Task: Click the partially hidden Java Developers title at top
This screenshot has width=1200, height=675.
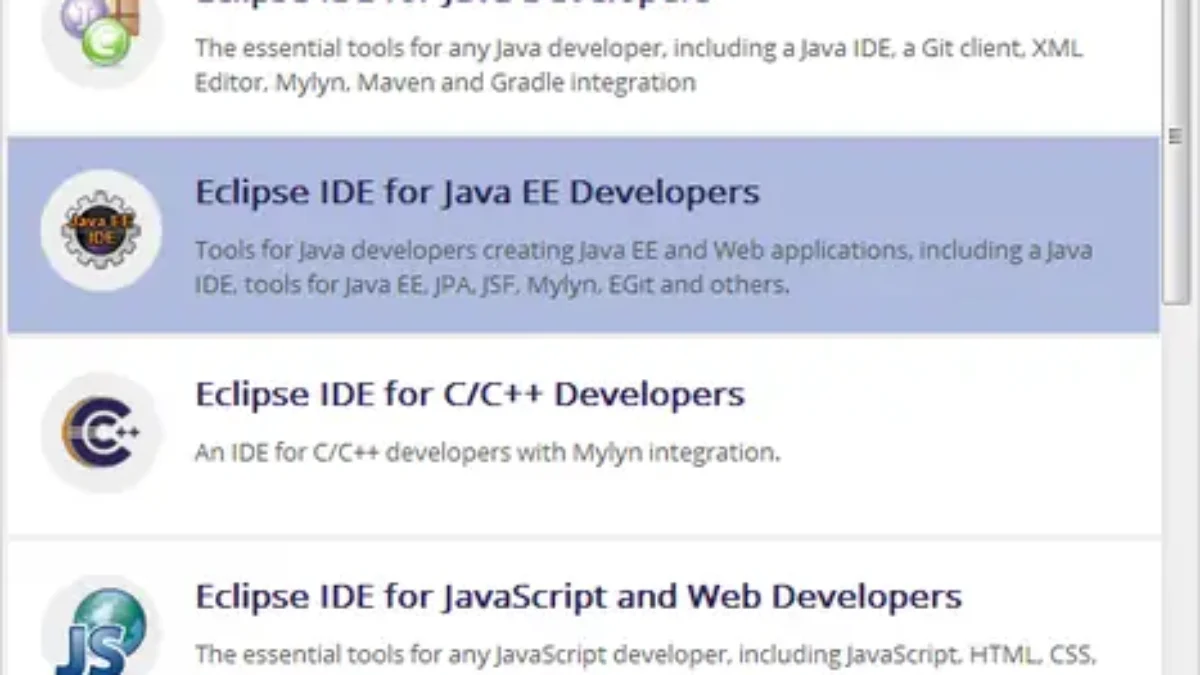Action: click(x=452, y=4)
